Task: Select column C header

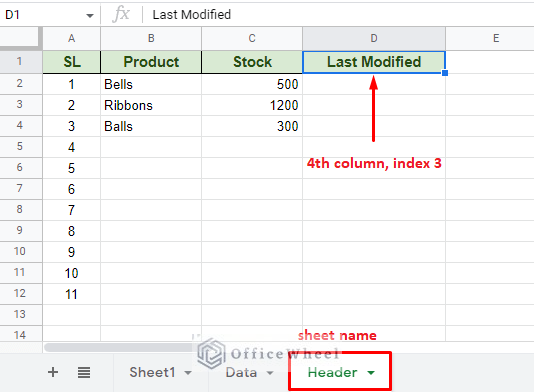Action: pos(252,38)
